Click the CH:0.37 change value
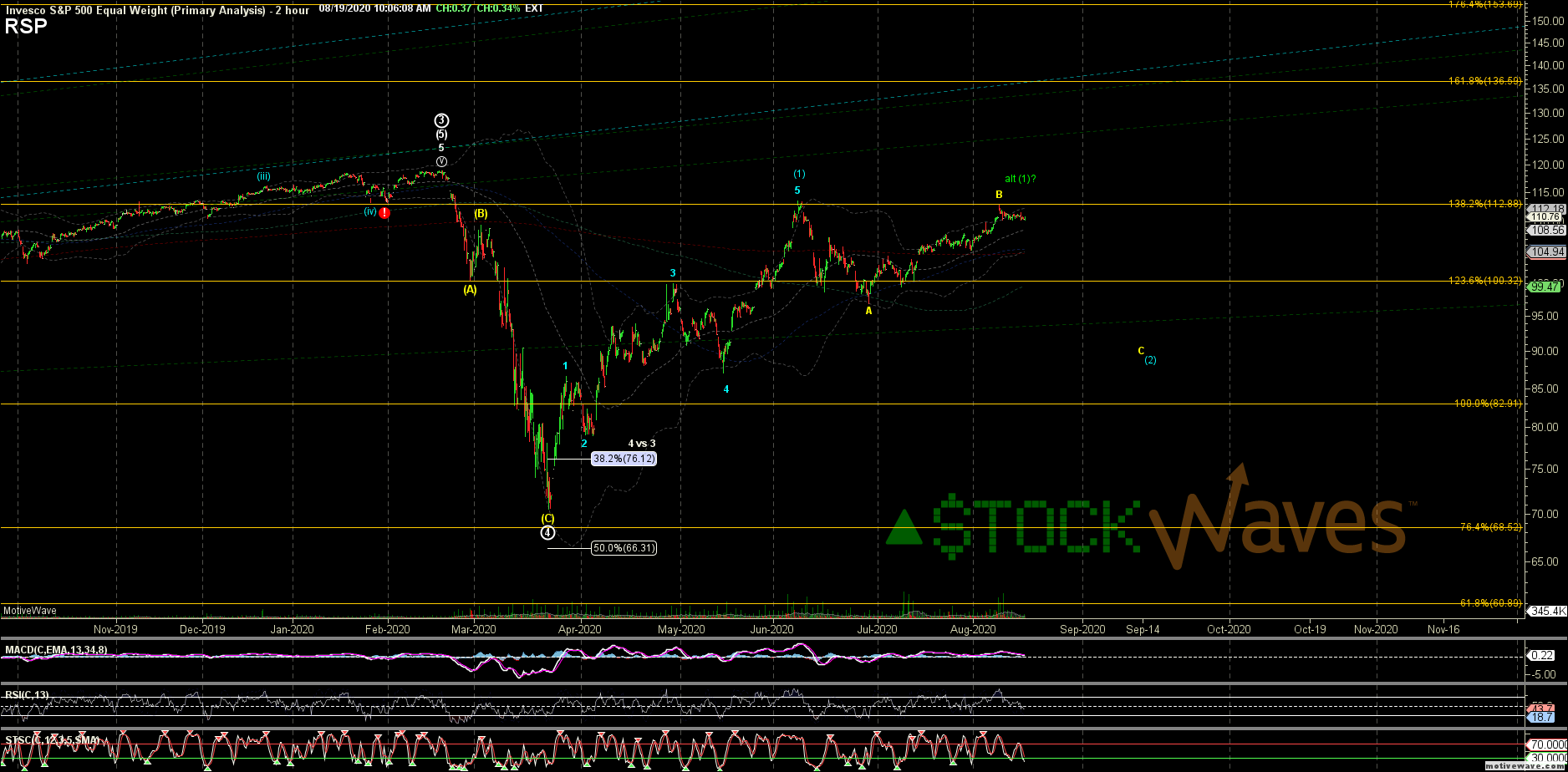1568x772 pixels. pyautogui.click(x=454, y=8)
